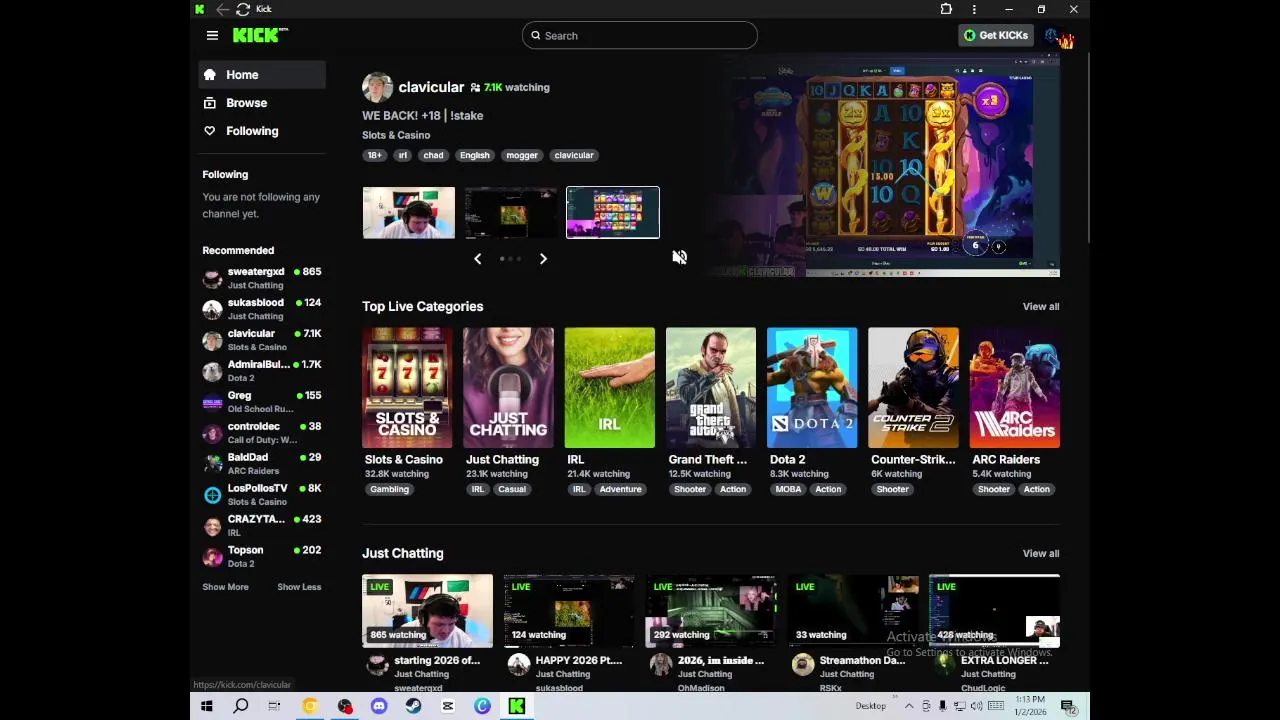The height and width of the screenshot is (720, 1280).
Task: Go to Home in sidebar
Action: point(262,75)
